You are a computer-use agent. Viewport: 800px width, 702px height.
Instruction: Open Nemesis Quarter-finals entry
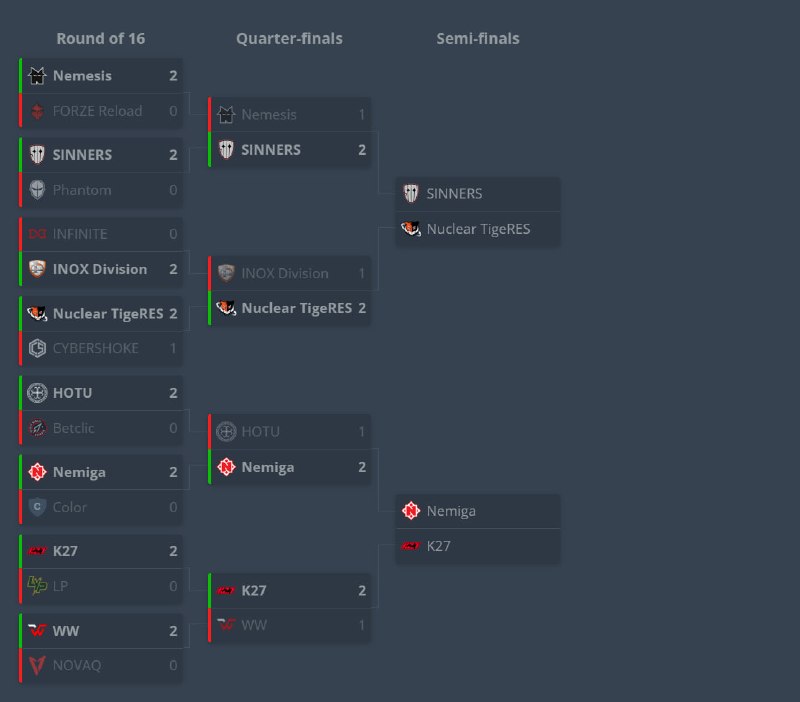coord(290,114)
